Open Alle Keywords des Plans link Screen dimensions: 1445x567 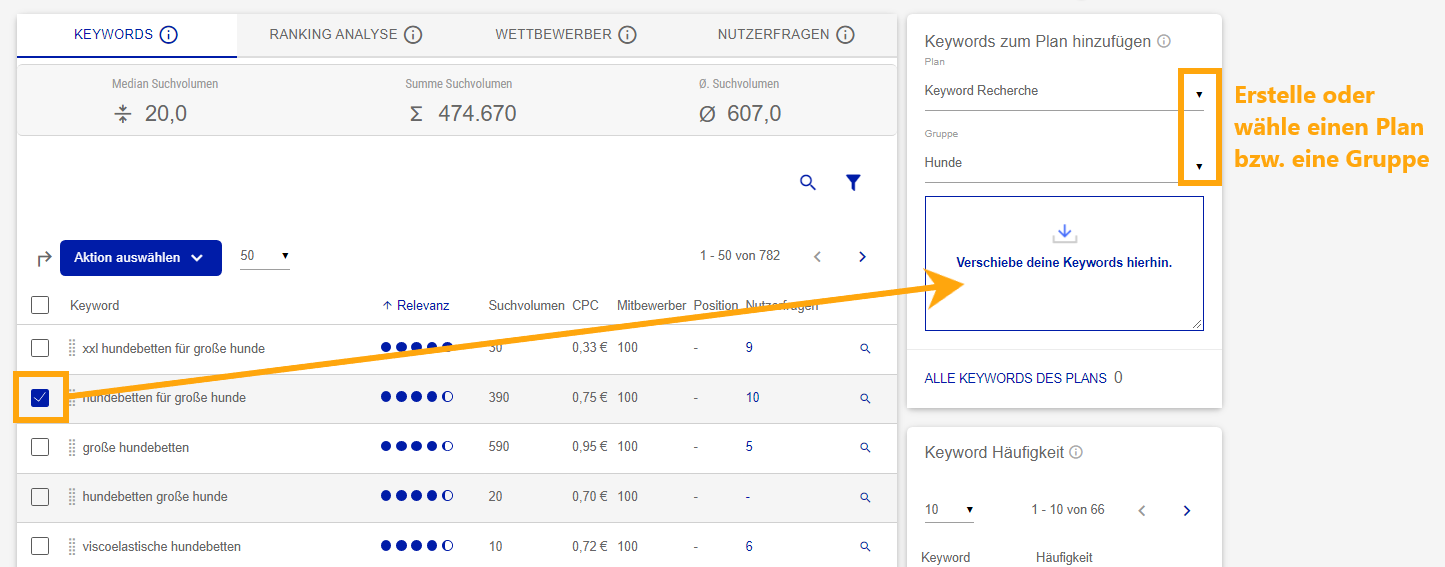point(1016,378)
